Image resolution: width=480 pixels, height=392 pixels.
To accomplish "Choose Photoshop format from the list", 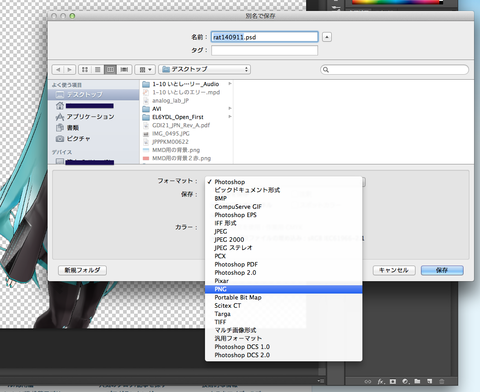I will (284, 182).
